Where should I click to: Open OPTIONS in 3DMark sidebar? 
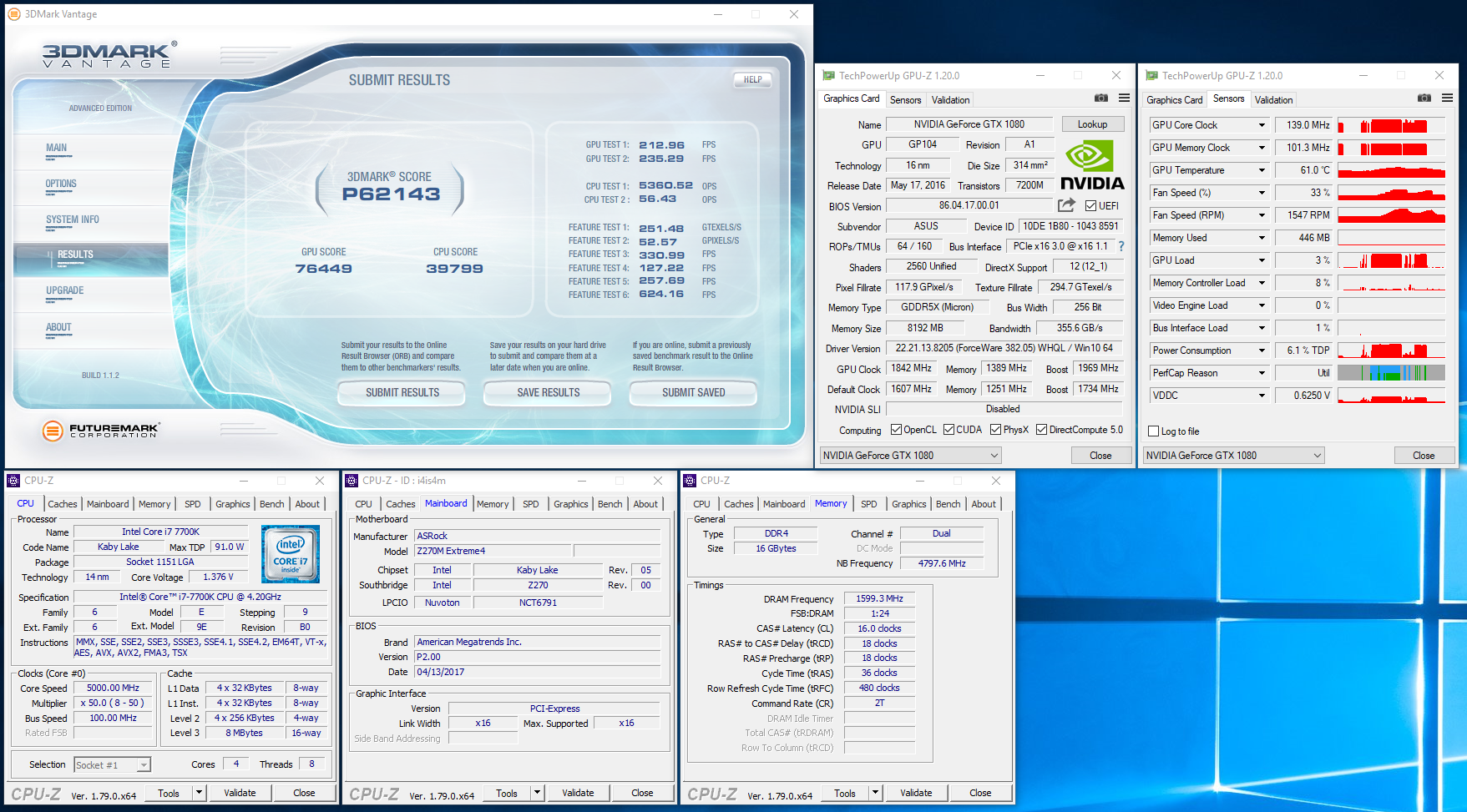point(61,184)
